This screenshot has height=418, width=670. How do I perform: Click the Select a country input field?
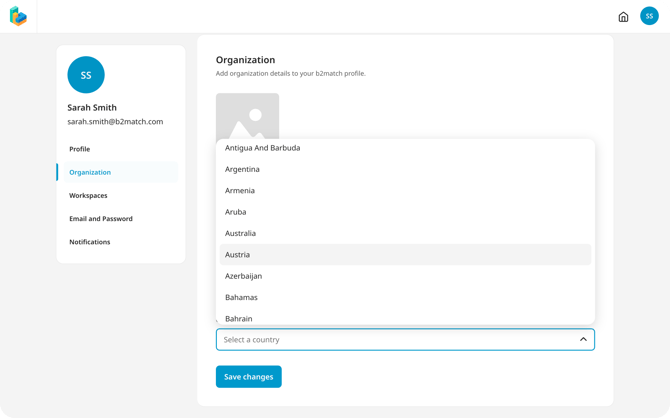[x=390, y=340]
